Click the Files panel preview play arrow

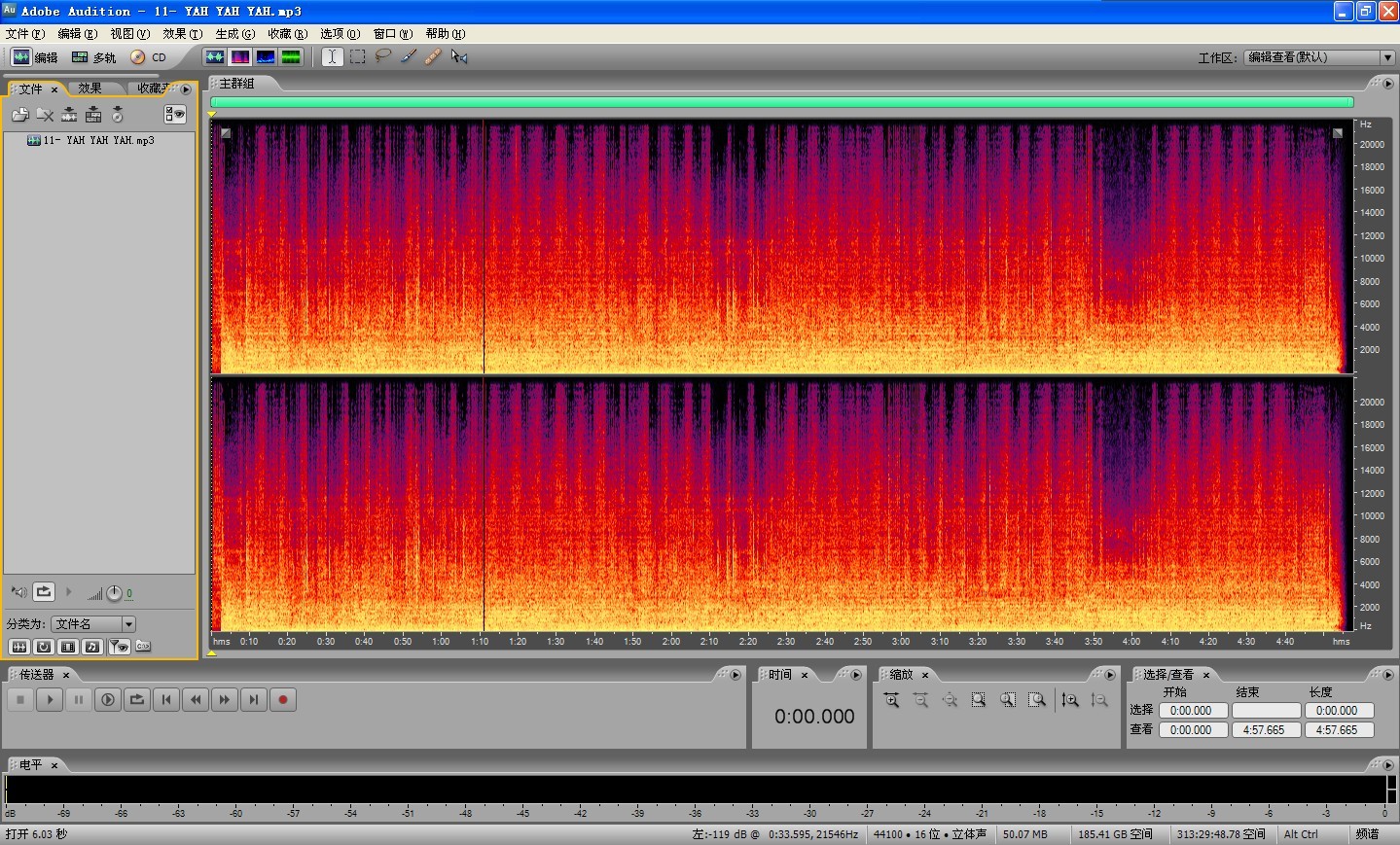pyautogui.click(x=68, y=591)
